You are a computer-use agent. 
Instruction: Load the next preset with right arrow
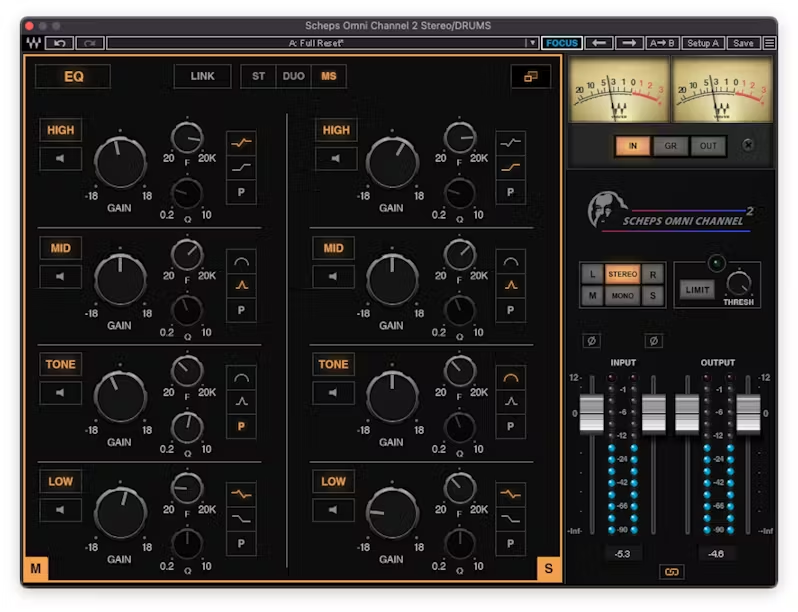click(629, 43)
